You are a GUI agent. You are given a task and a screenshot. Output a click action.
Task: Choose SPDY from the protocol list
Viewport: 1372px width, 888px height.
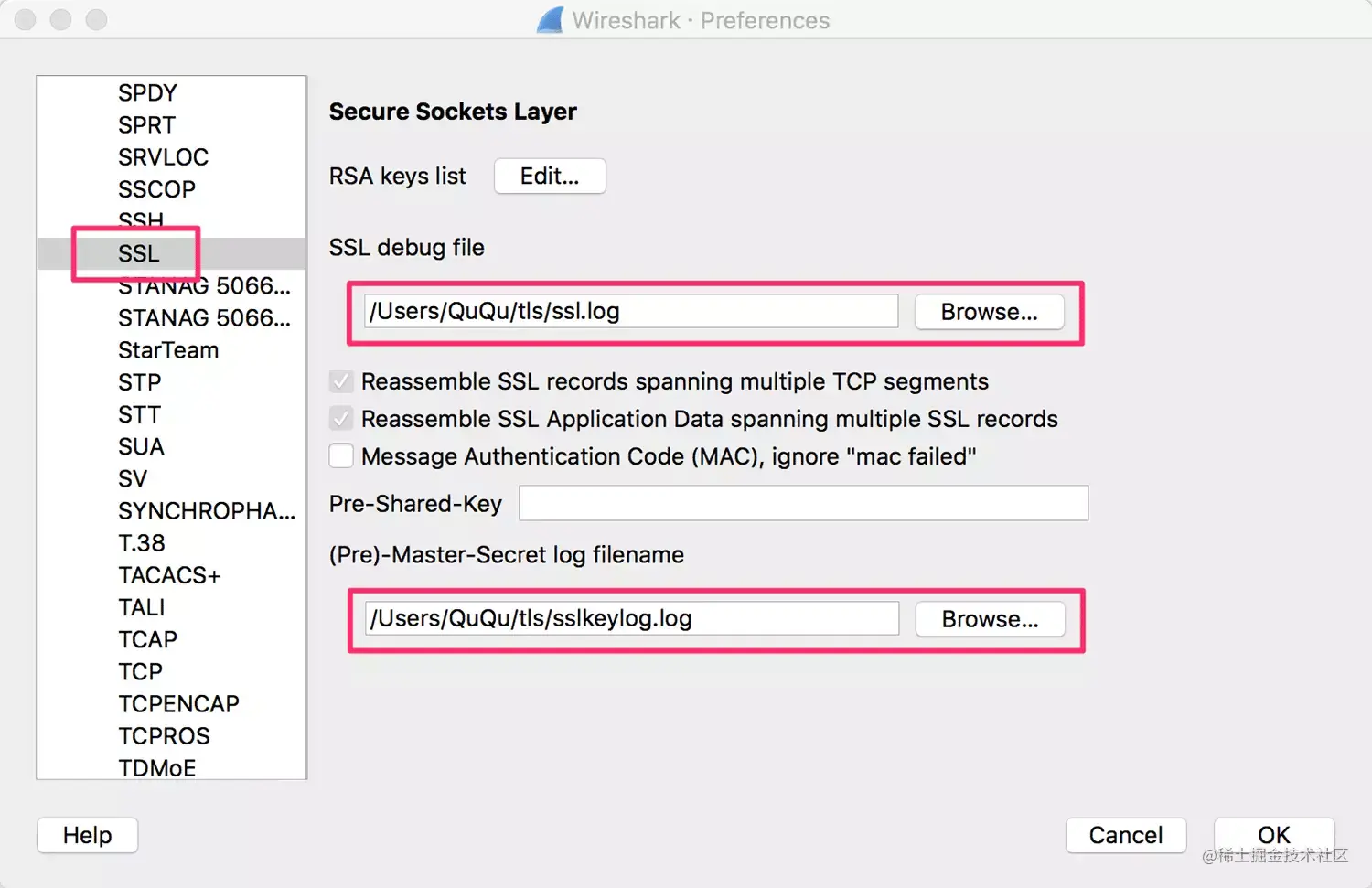(147, 92)
